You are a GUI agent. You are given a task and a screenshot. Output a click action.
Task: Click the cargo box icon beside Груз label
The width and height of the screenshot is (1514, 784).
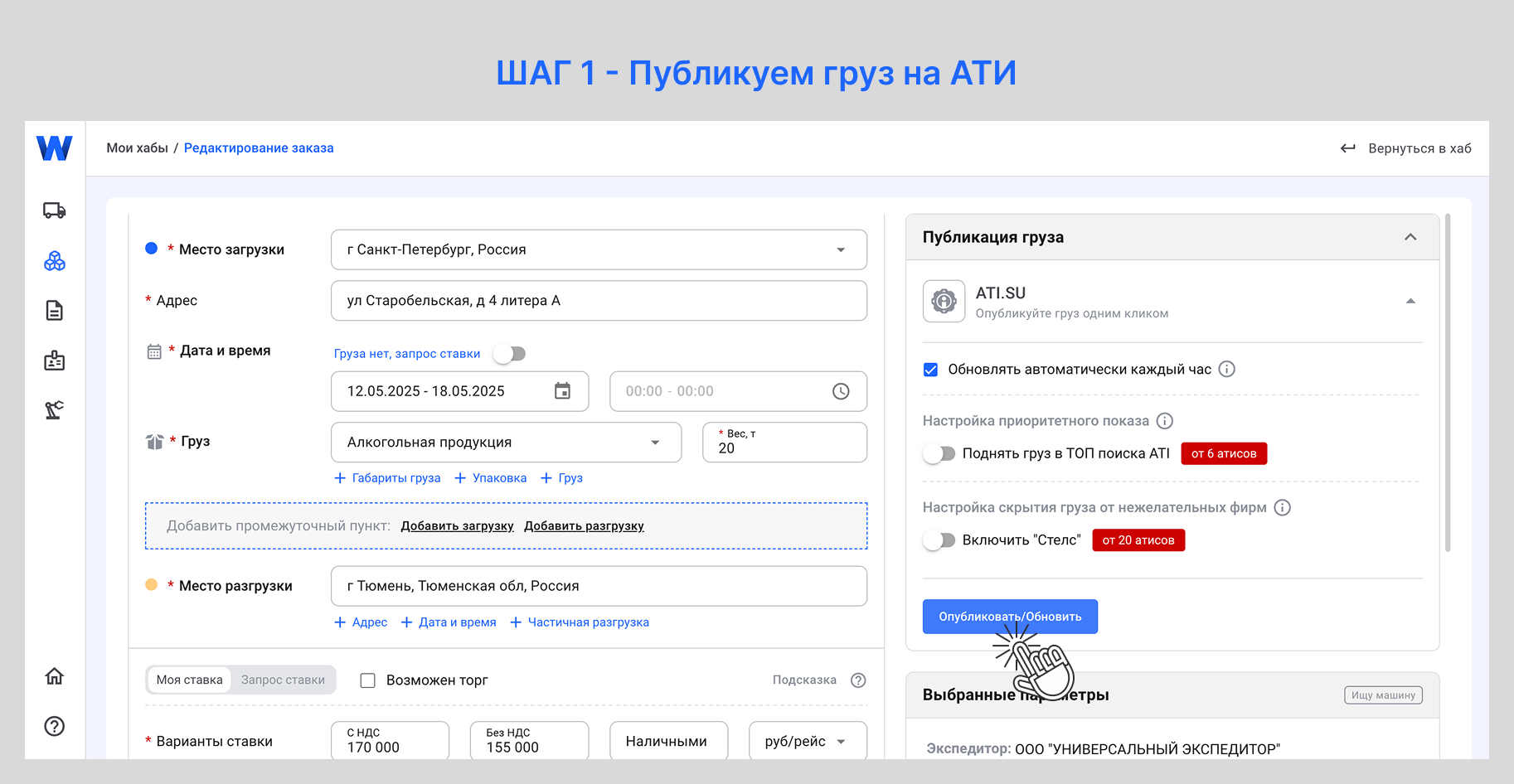pos(154,442)
